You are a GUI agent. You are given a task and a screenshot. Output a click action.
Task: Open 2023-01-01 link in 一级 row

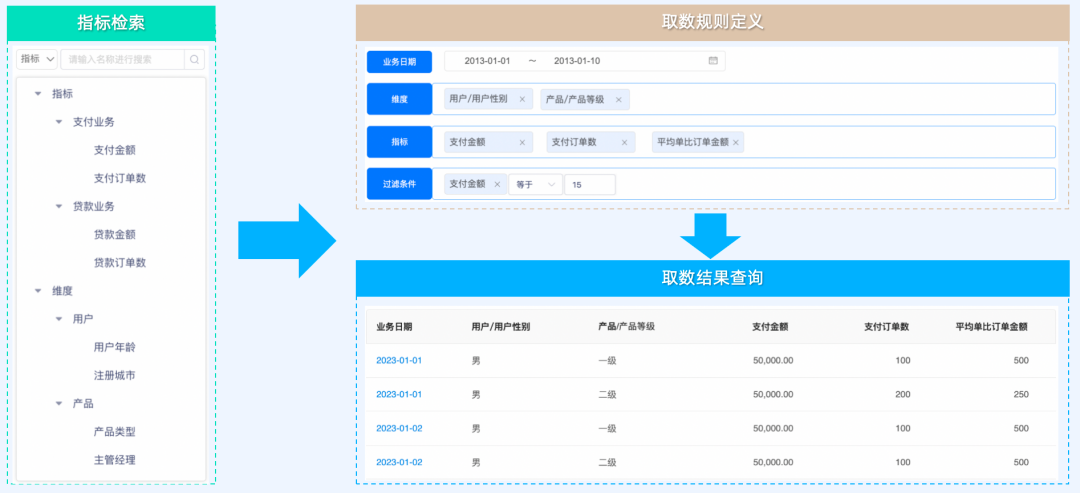[x=399, y=360]
